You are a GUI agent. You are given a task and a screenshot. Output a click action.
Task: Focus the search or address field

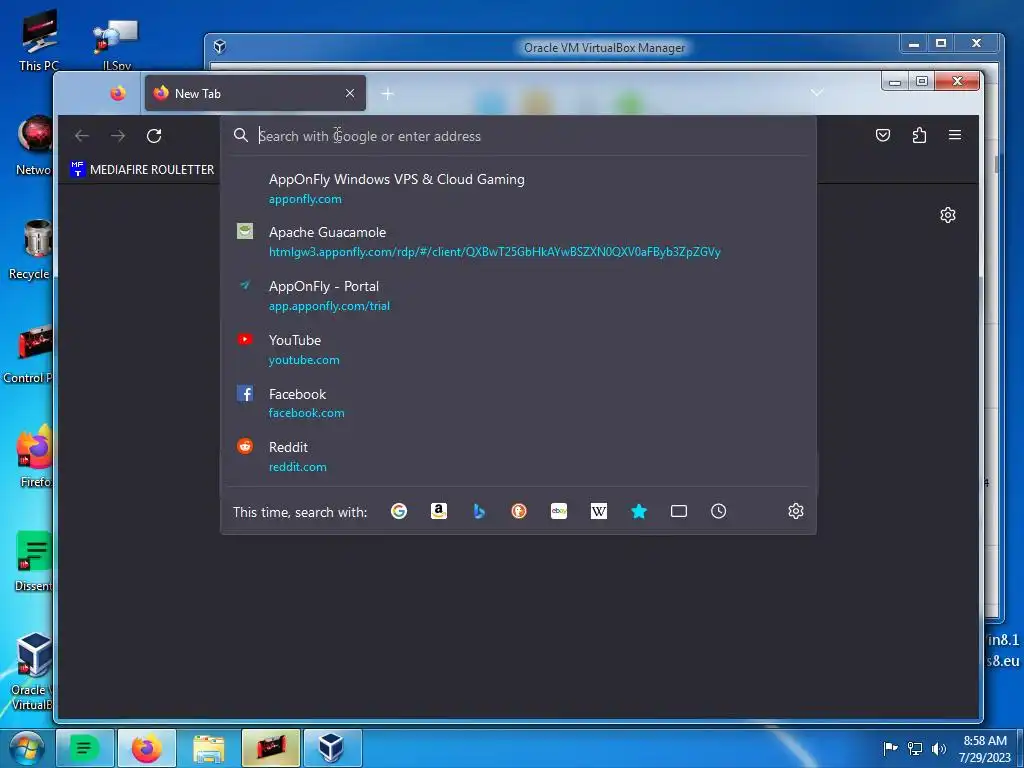[519, 136]
